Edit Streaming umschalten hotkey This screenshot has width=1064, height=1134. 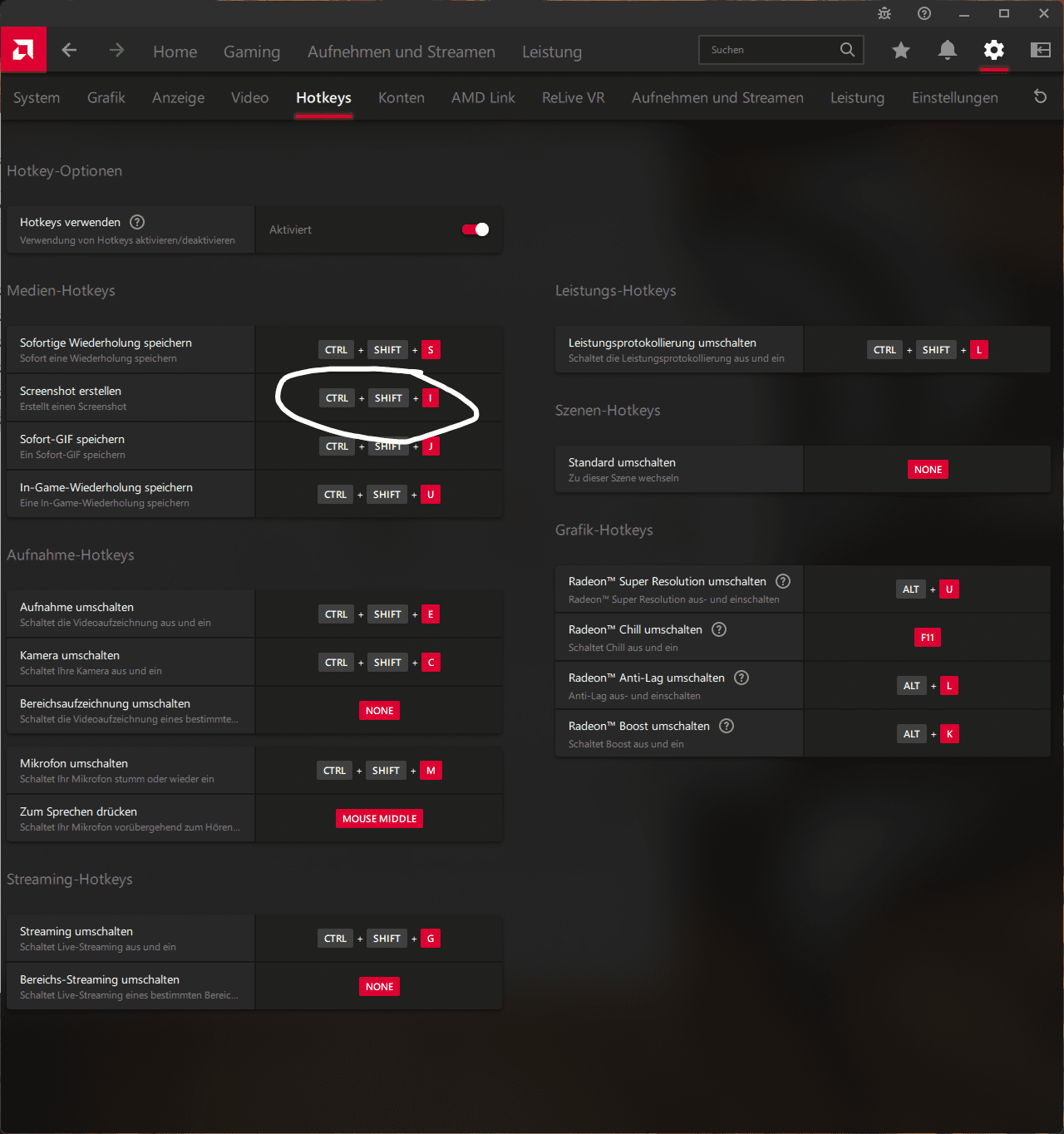point(379,939)
